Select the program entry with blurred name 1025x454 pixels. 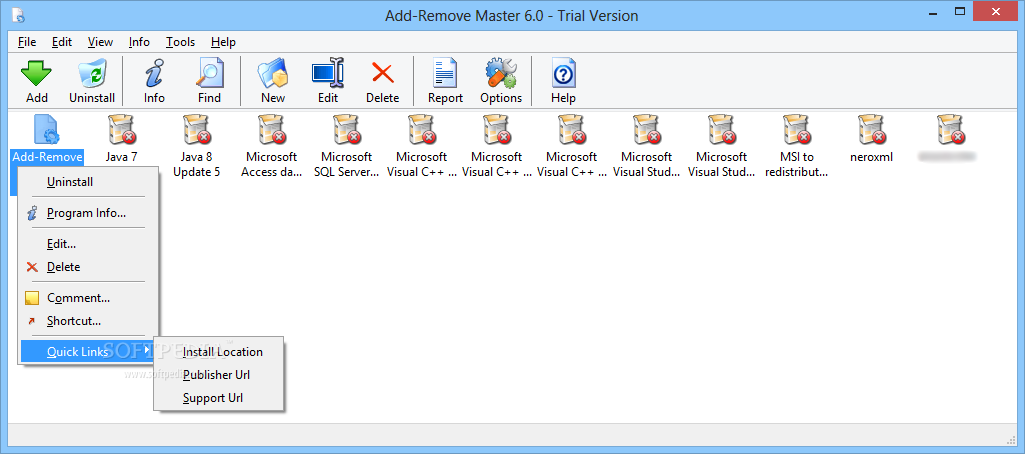(947, 138)
